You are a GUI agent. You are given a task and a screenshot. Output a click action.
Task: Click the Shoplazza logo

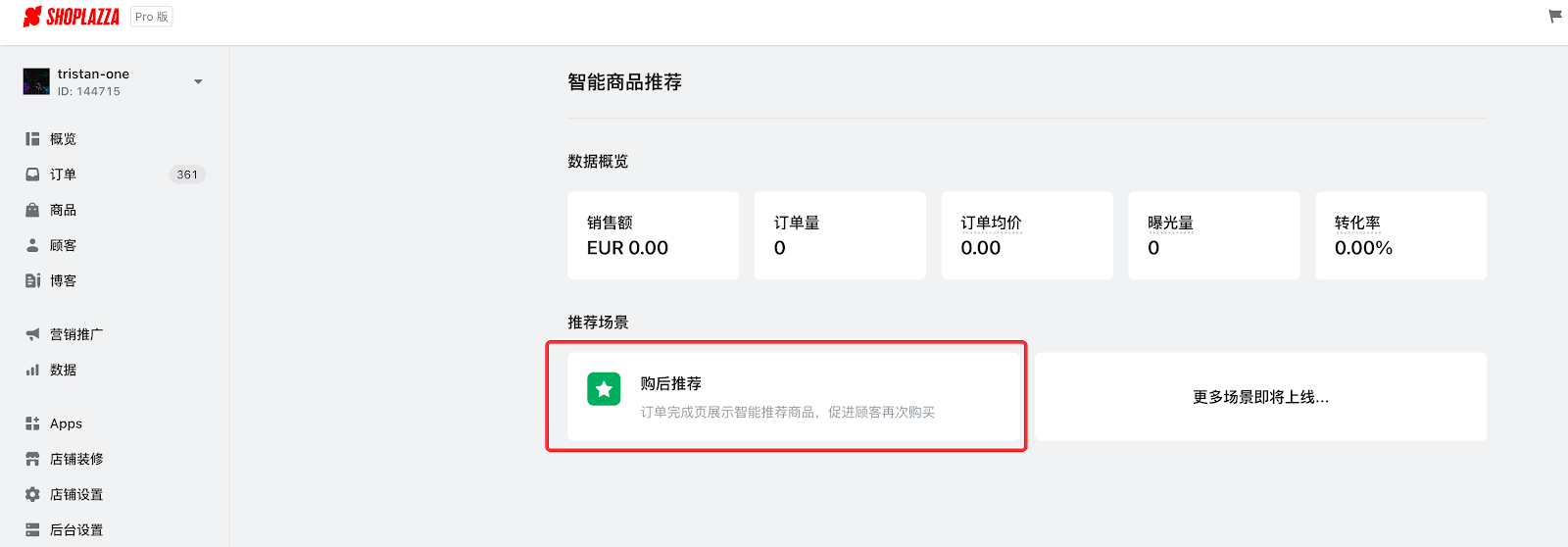71,17
